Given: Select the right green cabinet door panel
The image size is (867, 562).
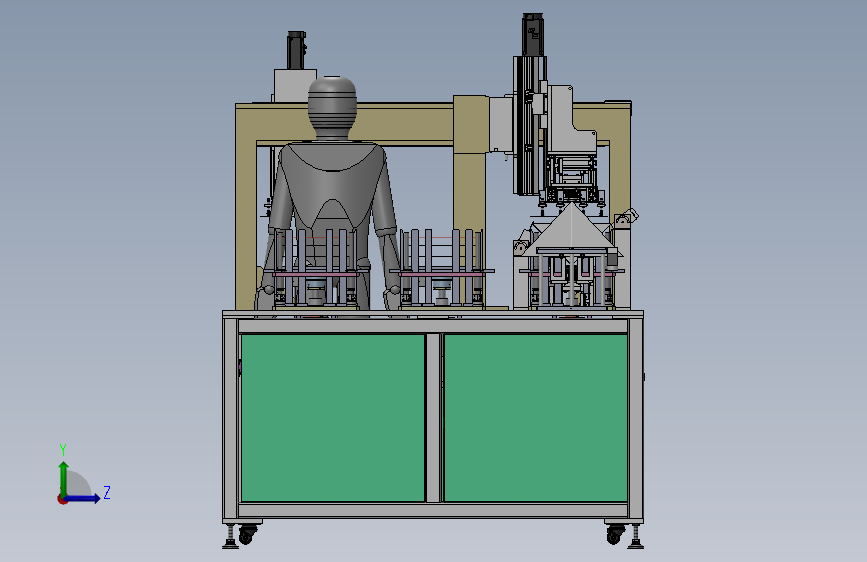Looking at the screenshot, I should (536, 418).
